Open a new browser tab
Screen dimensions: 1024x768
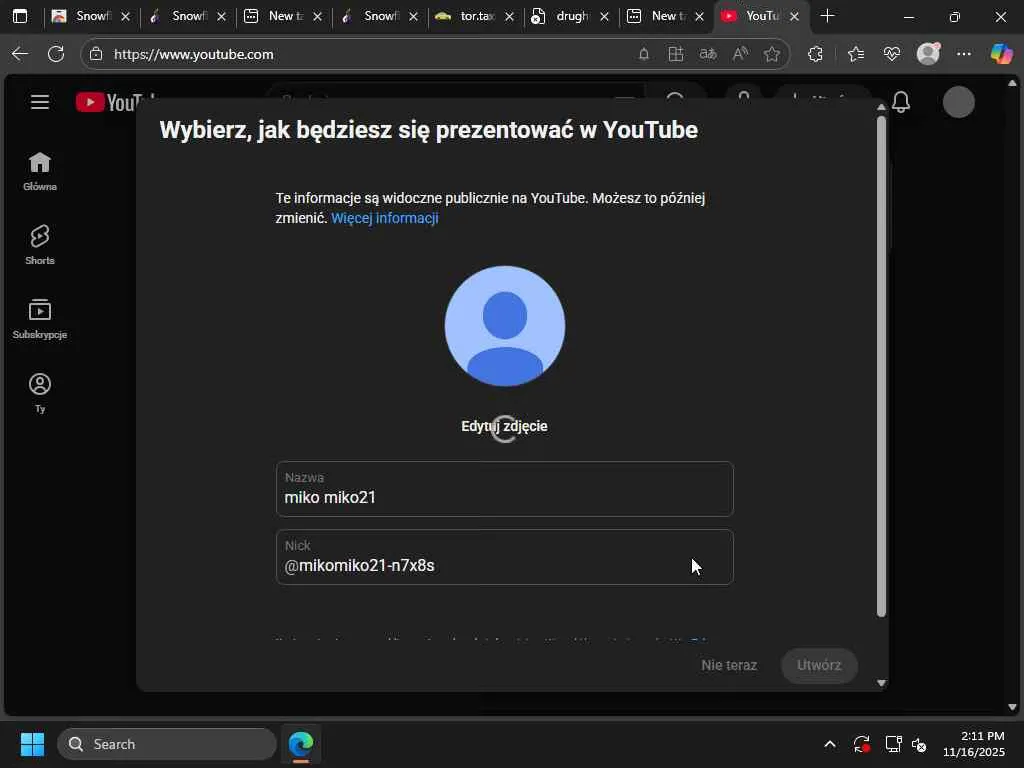pyautogui.click(x=827, y=16)
